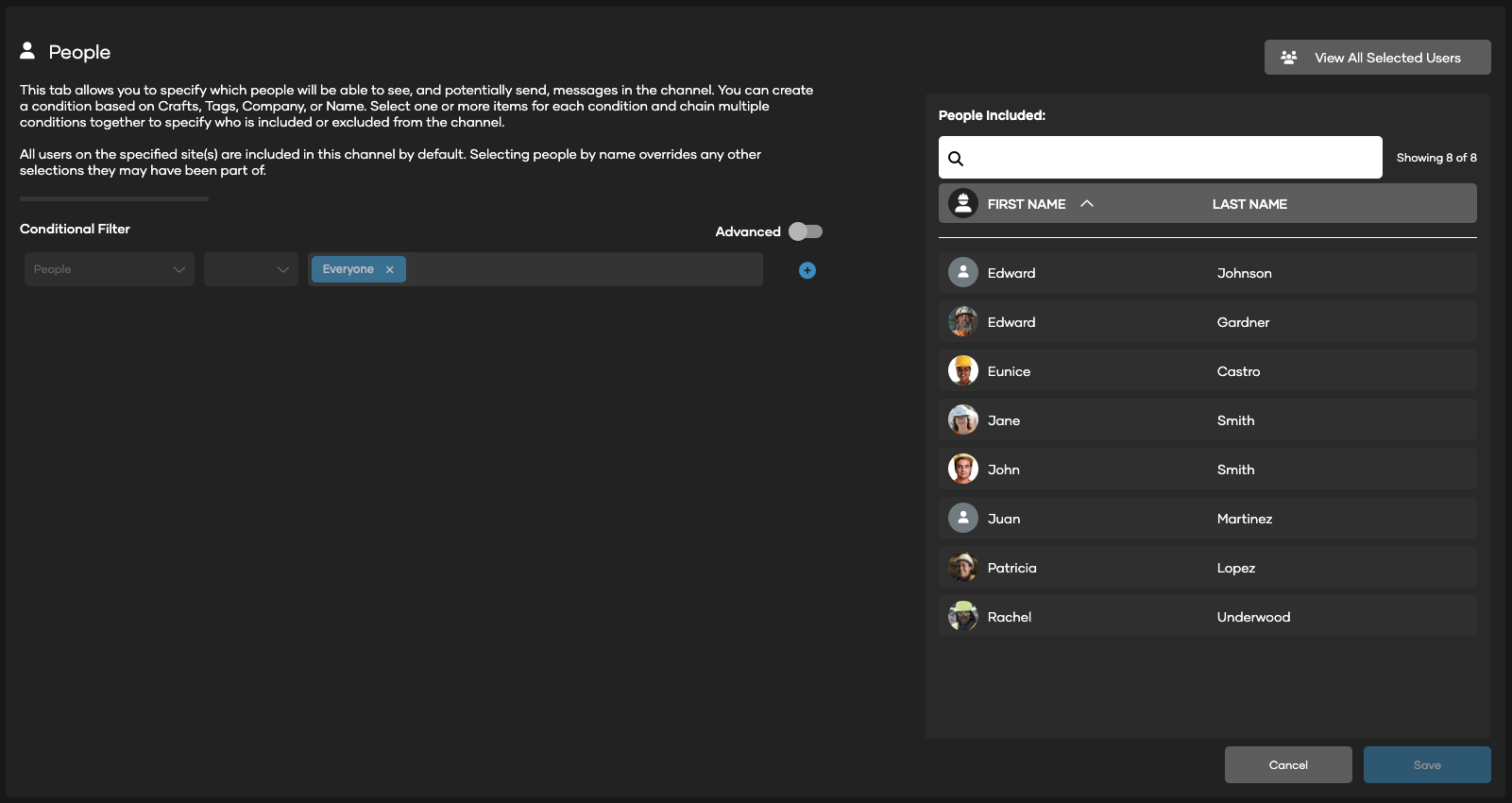Image resolution: width=1512 pixels, height=803 pixels.
Task: Open the People condition type dropdown
Action: click(x=110, y=269)
